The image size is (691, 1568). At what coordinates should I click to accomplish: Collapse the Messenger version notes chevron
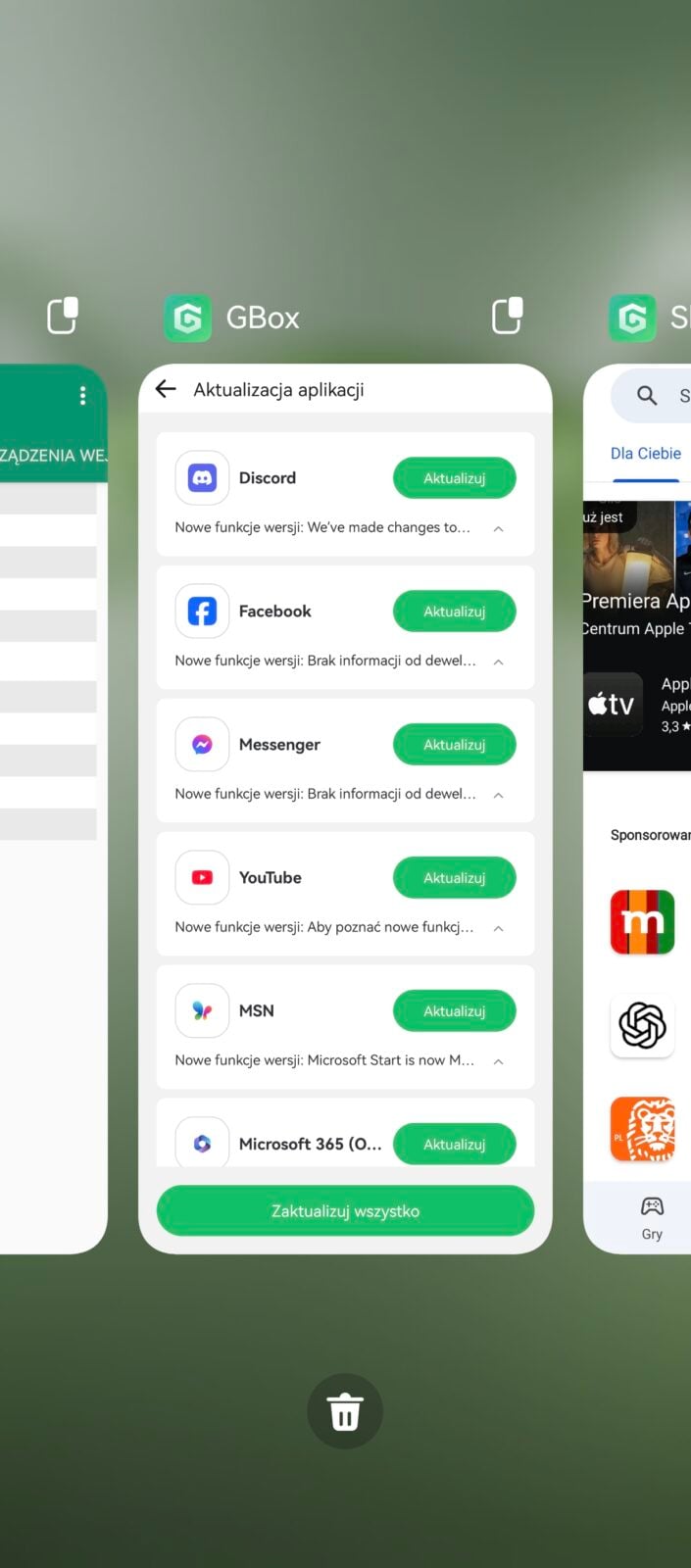pos(498,795)
